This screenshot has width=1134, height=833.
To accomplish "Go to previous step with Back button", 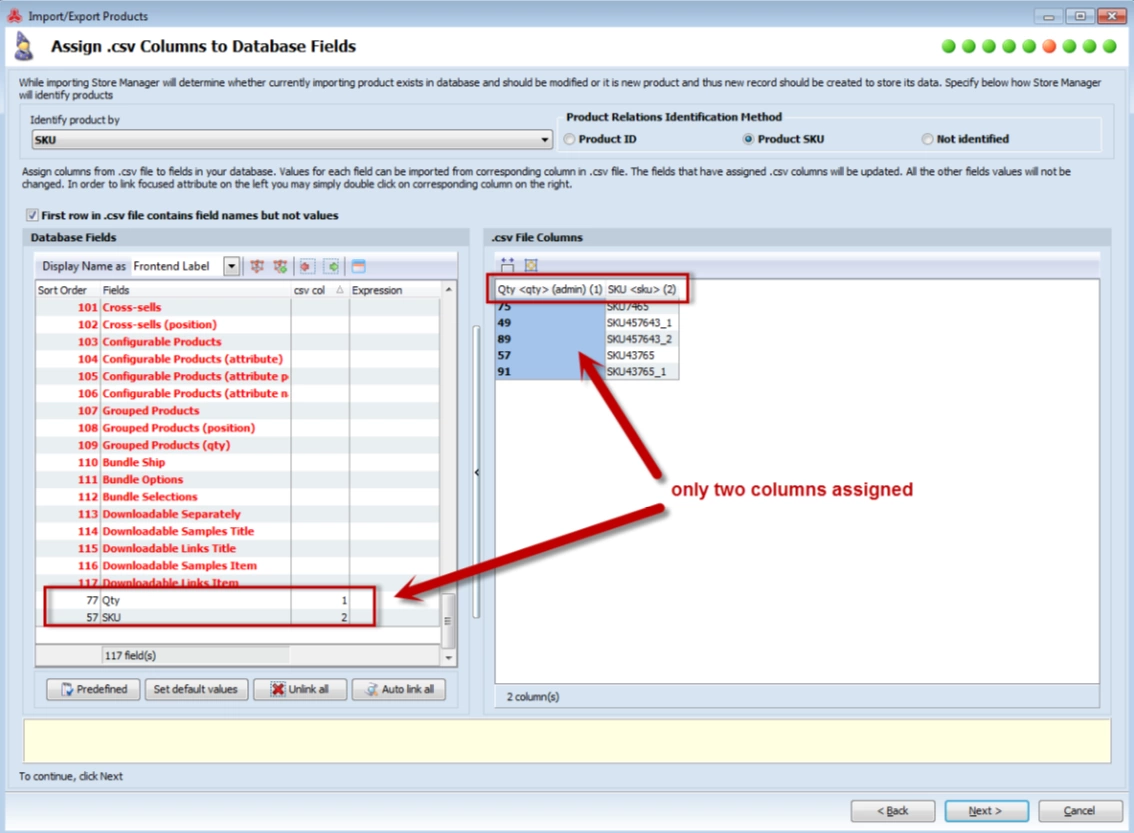I will 892,811.
